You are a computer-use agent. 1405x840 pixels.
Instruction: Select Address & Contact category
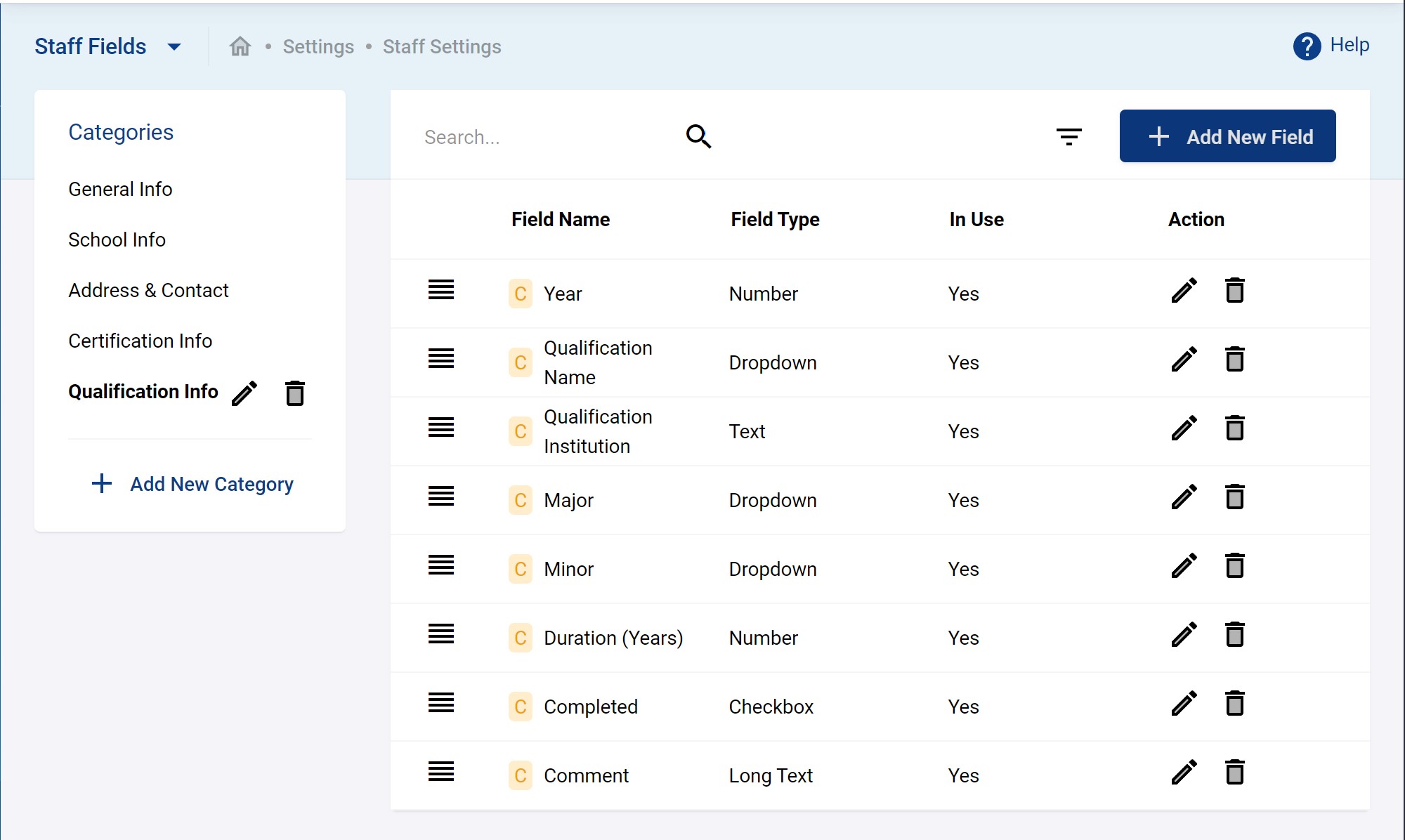click(148, 290)
